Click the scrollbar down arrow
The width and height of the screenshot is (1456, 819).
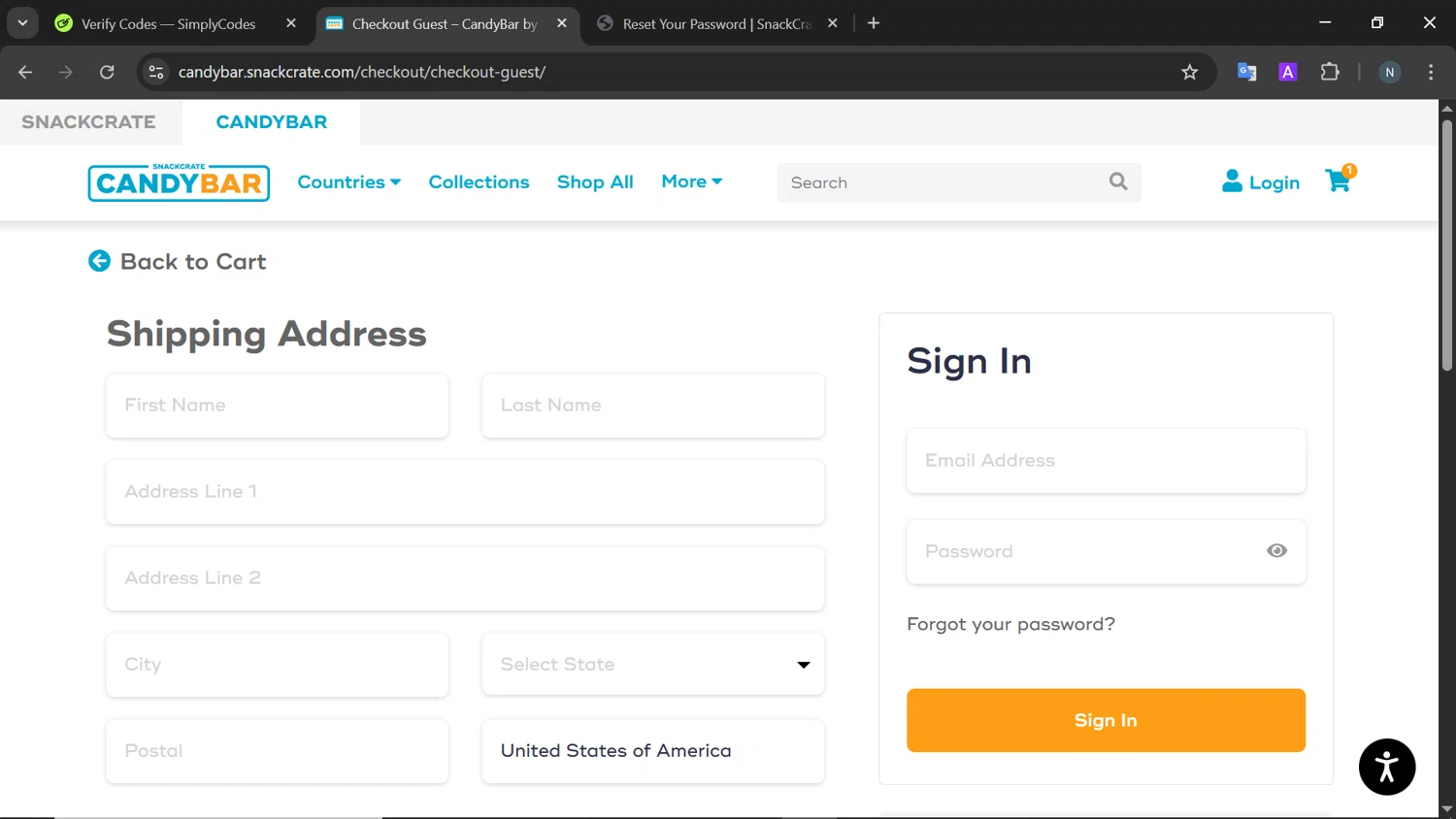point(1447,808)
